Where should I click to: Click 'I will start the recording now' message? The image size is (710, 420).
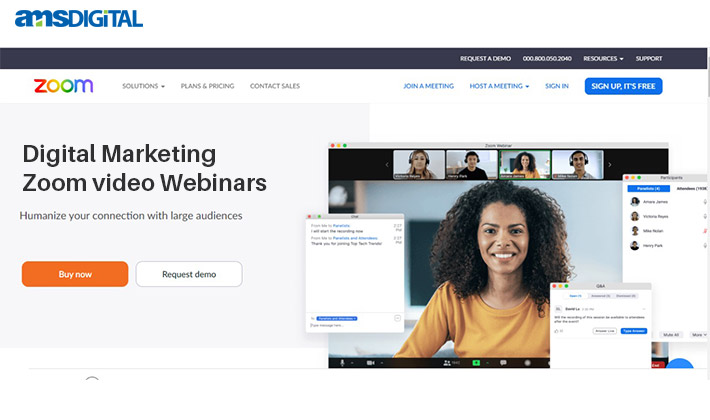click(337, 231)
